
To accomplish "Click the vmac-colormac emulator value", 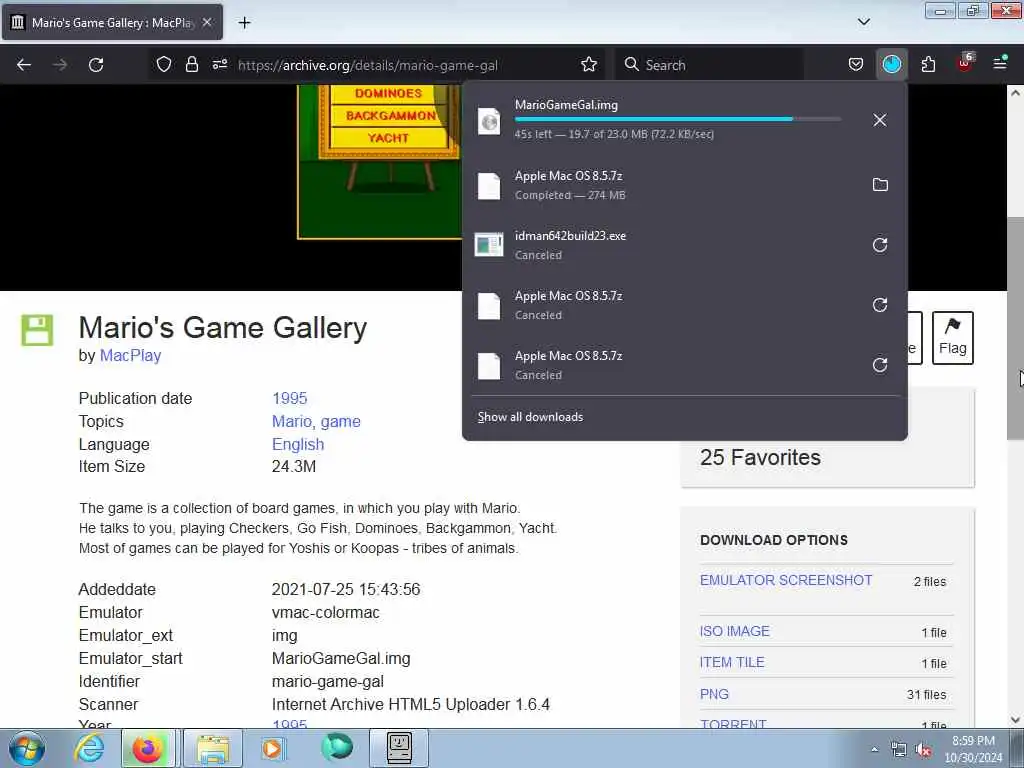I will click(325, 613).
